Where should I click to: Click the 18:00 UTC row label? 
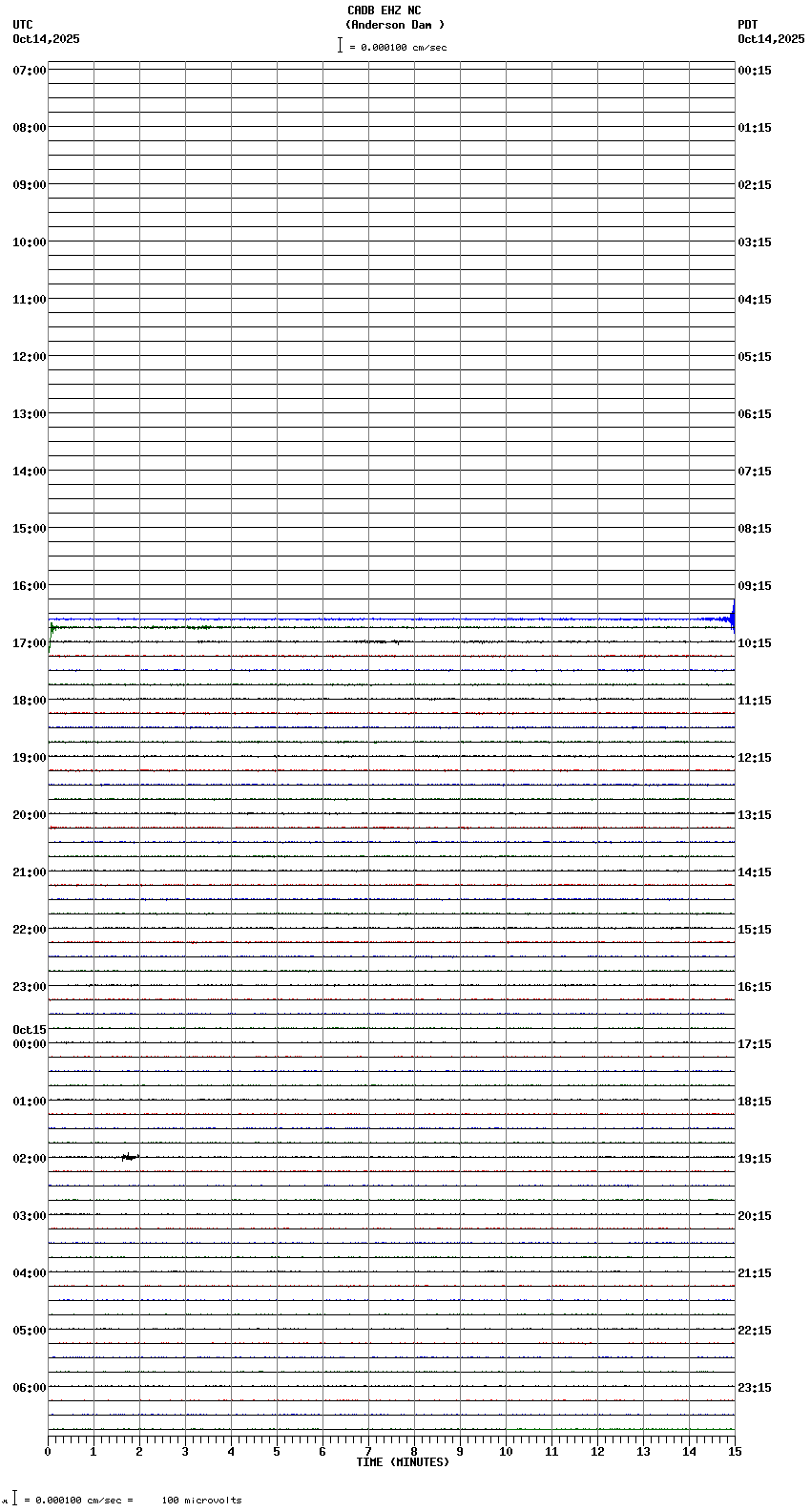pyautogui.click(x=30, y=701)
